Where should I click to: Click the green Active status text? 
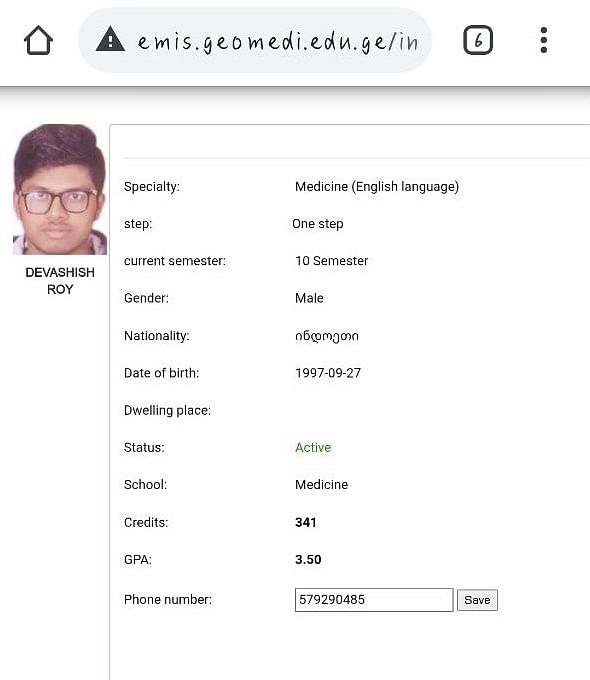pyautogui.click(x=313, y=447)
